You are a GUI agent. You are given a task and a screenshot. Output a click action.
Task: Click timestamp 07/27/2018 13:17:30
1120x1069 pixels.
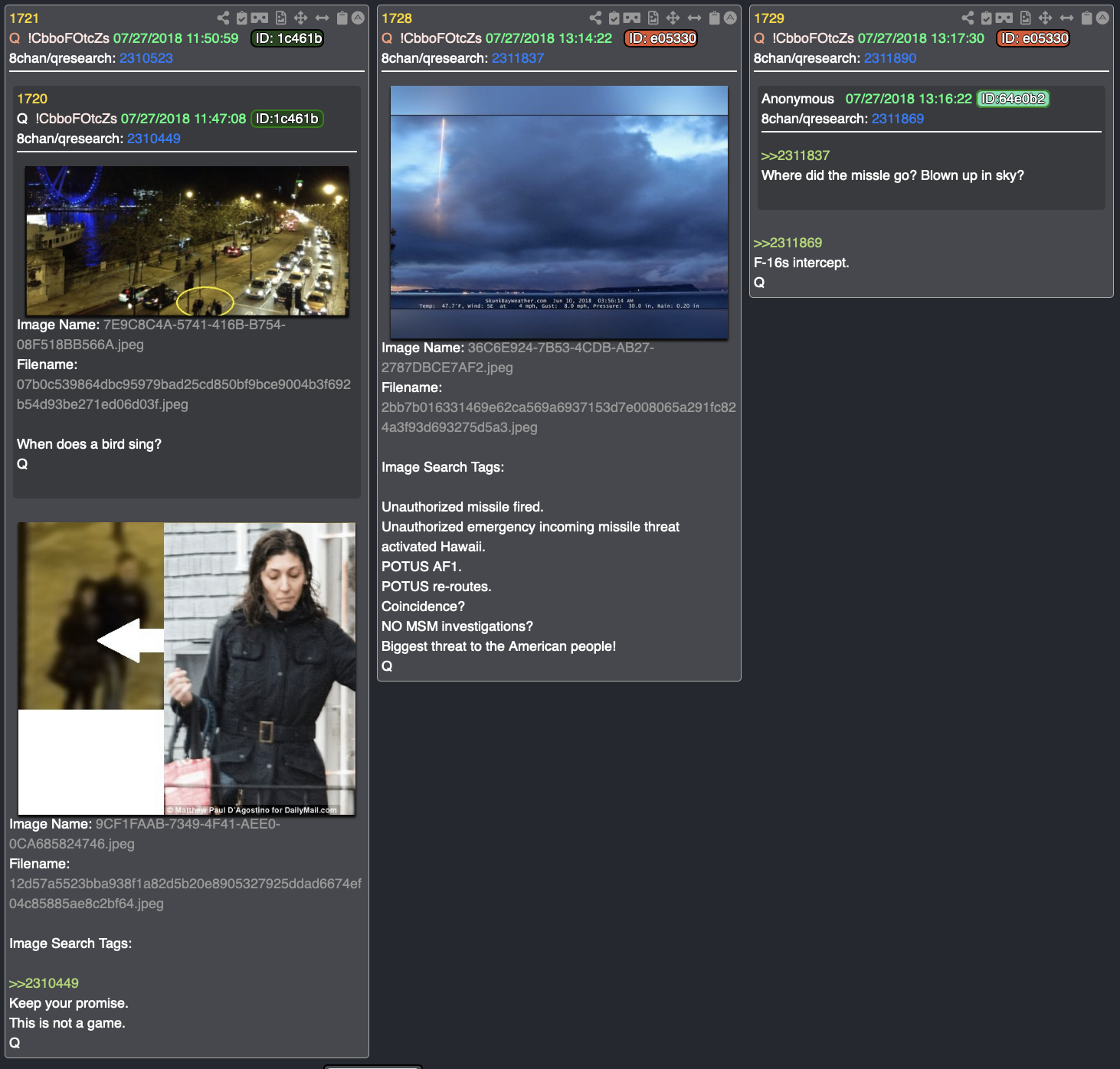(x=921, y=38)
